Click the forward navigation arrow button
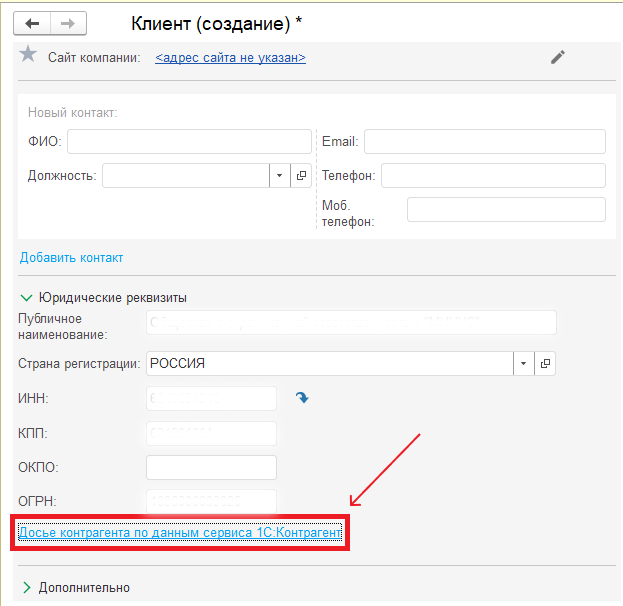 pos(68,23)
